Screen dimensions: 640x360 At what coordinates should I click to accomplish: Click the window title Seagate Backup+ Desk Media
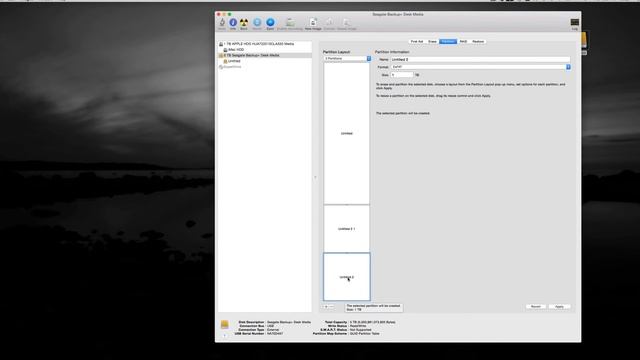[x=398, y=14]
